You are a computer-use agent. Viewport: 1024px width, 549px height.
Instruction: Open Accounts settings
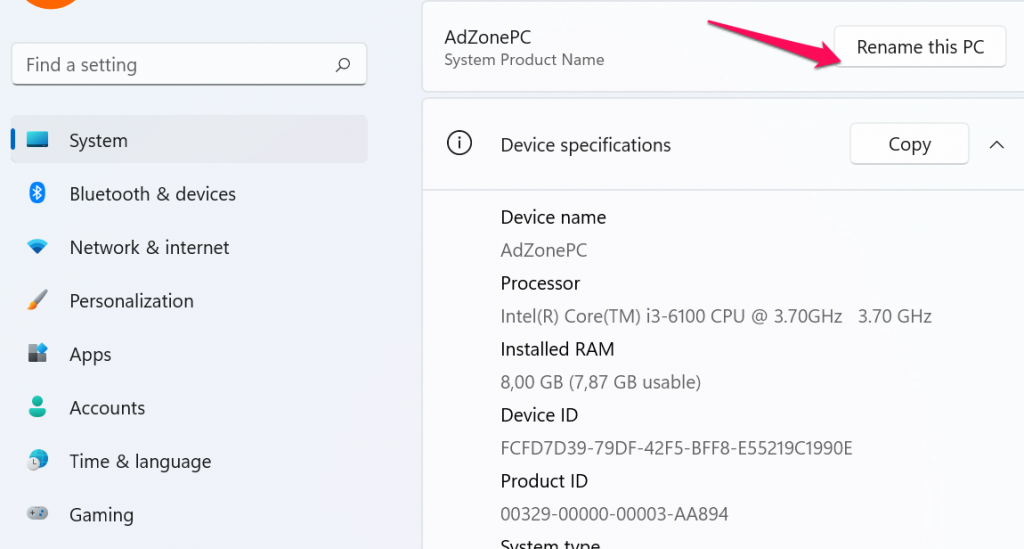[x=189, y=407]
